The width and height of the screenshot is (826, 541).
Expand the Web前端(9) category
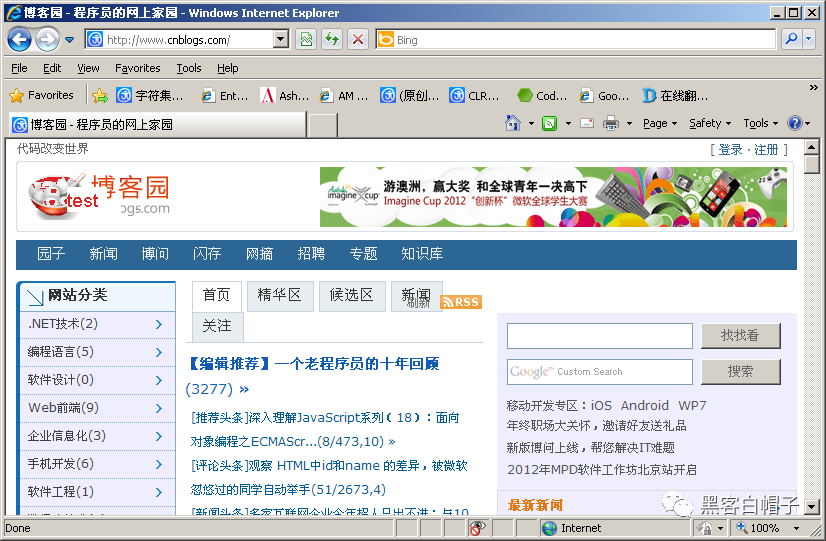coord(97,408)
